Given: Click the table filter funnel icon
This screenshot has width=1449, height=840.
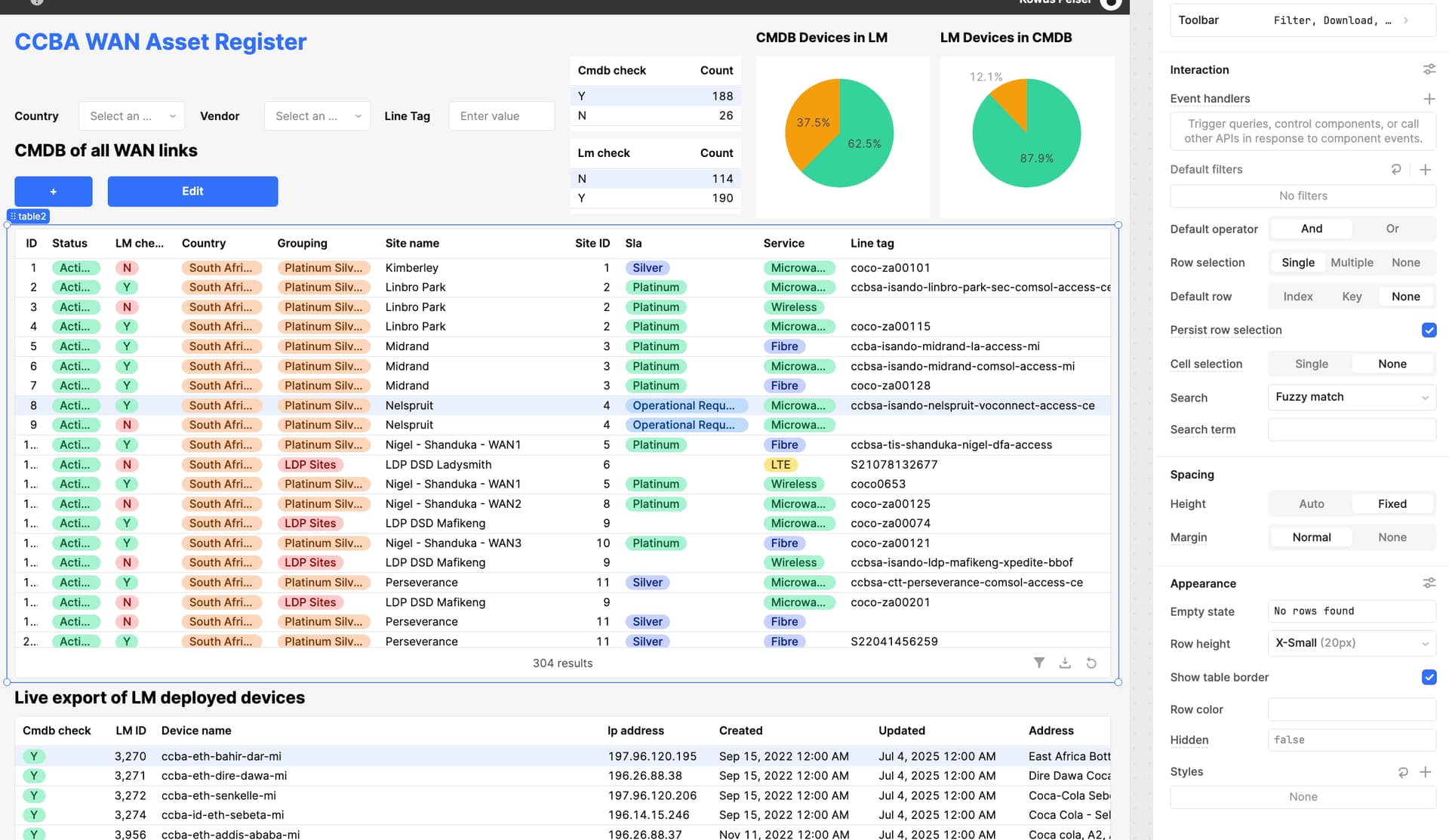Looking at the screenshot, I should (x=1039, y=663).
